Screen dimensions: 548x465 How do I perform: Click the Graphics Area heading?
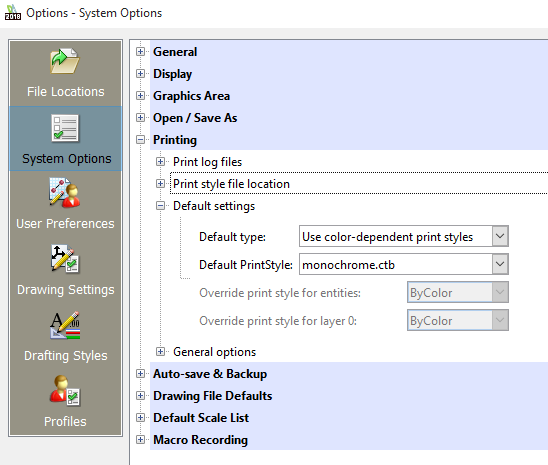[x=192, y=96]
